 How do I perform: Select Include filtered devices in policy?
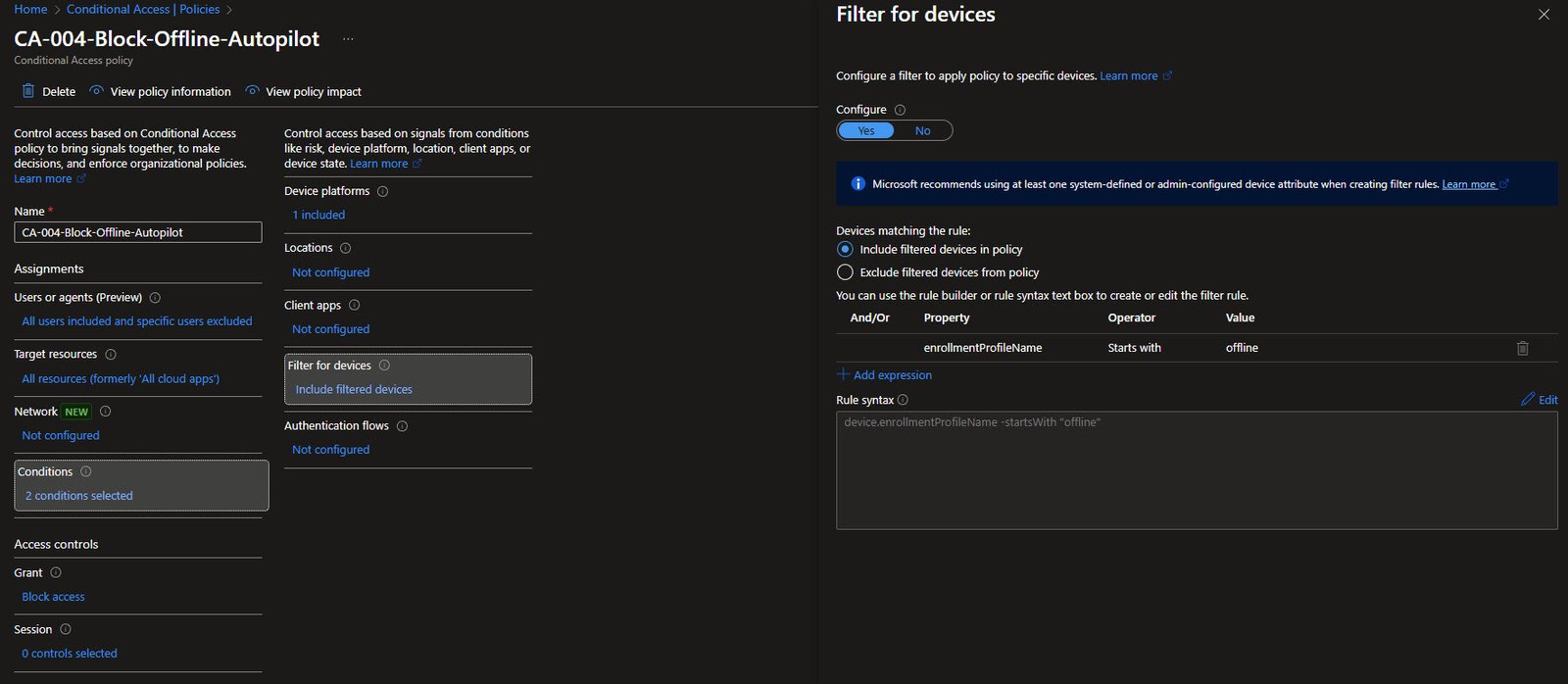point(845,249)
